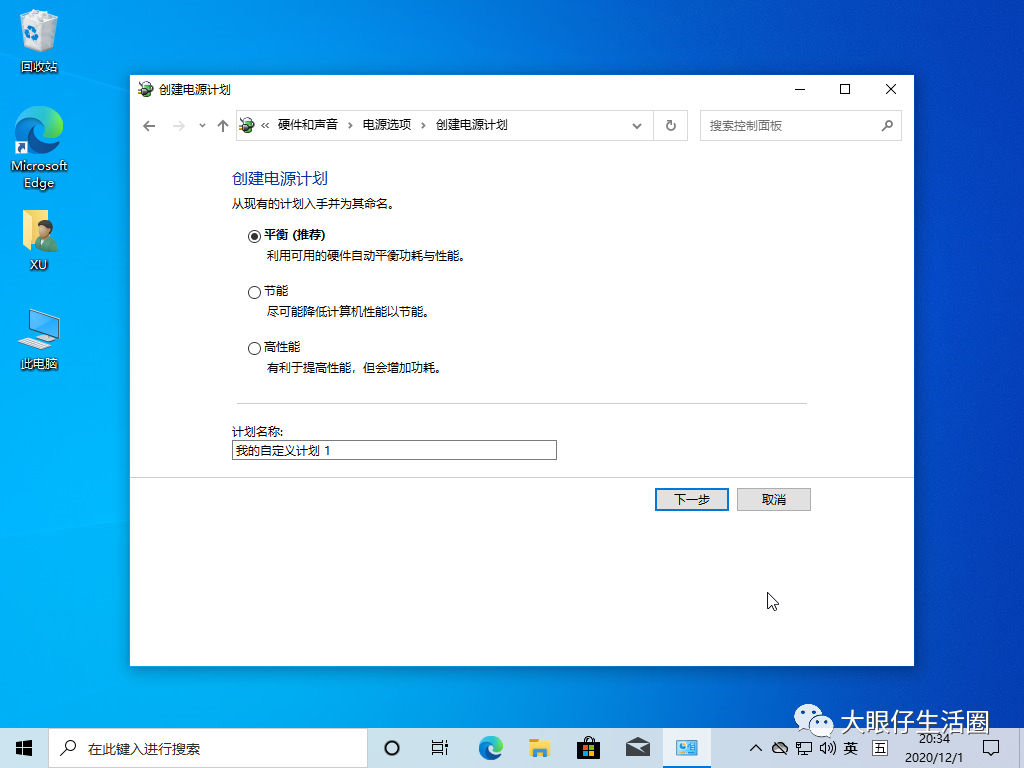Open File Explorer from taskbar
Image resolution: width=1024 pixels, height=768 pixels.
(x=539, y=748)
